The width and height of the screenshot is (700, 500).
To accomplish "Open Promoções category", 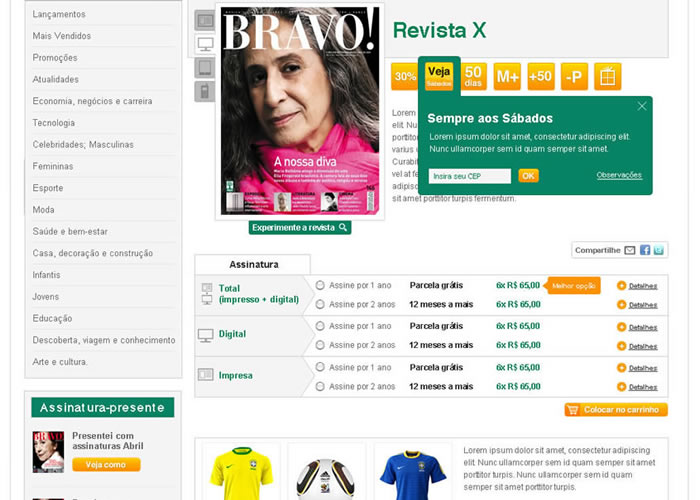I will [x=55, y=58].
